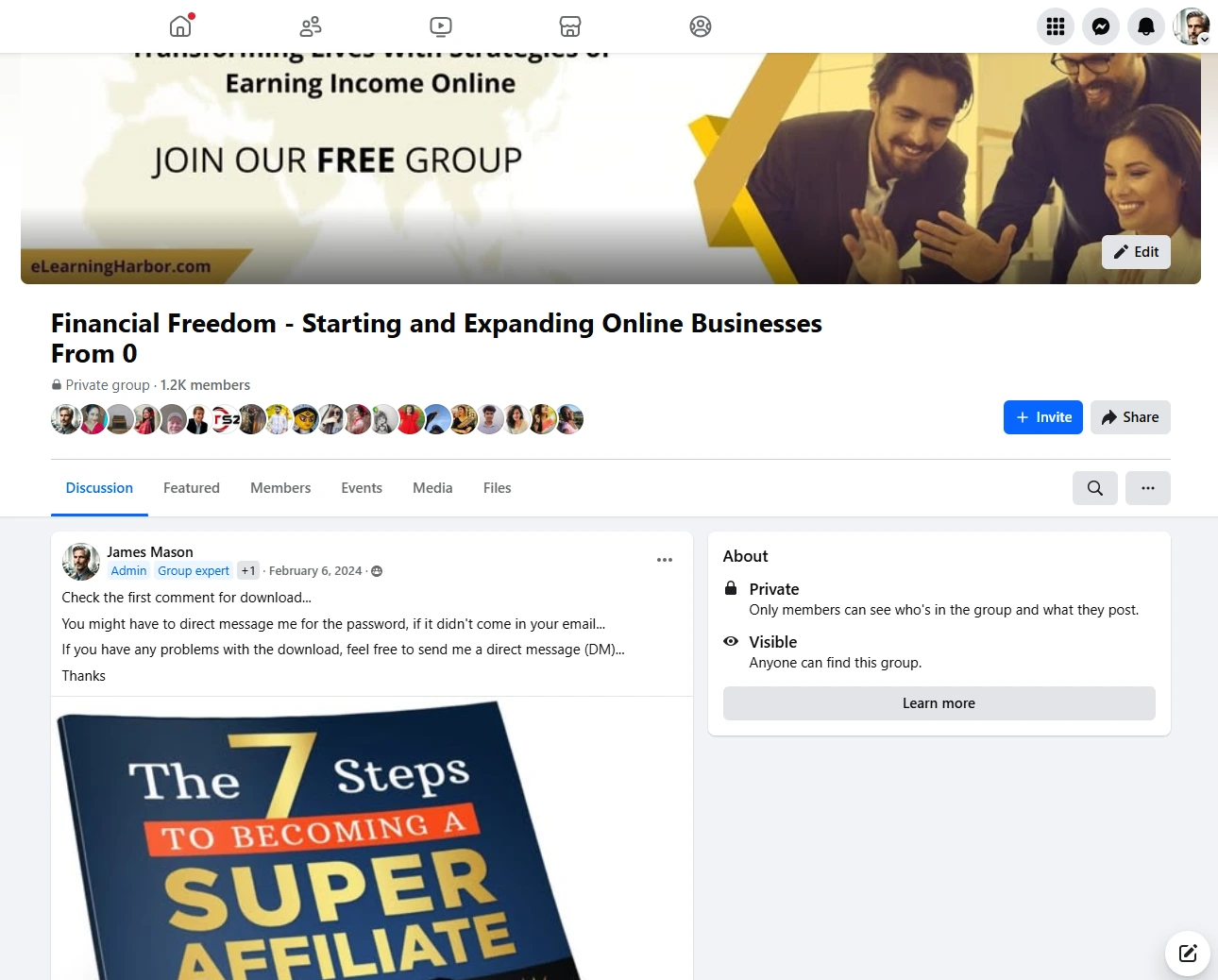Open the notifications bell

(x=1146, y=26)
